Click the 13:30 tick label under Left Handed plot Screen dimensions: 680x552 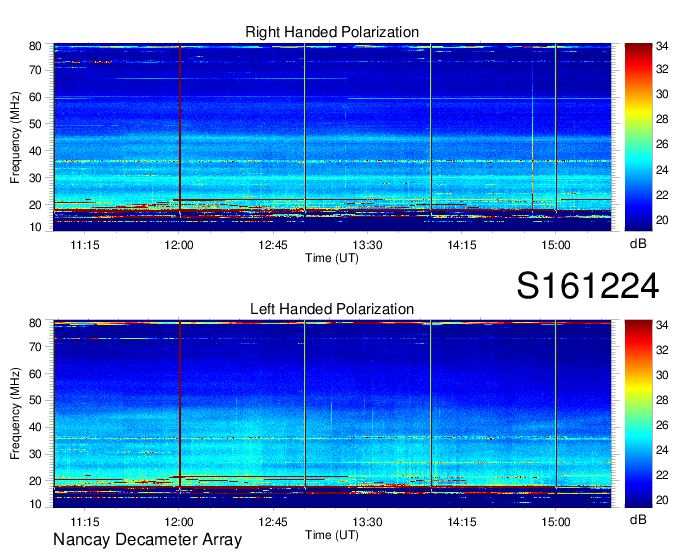(x=367, y=522)
